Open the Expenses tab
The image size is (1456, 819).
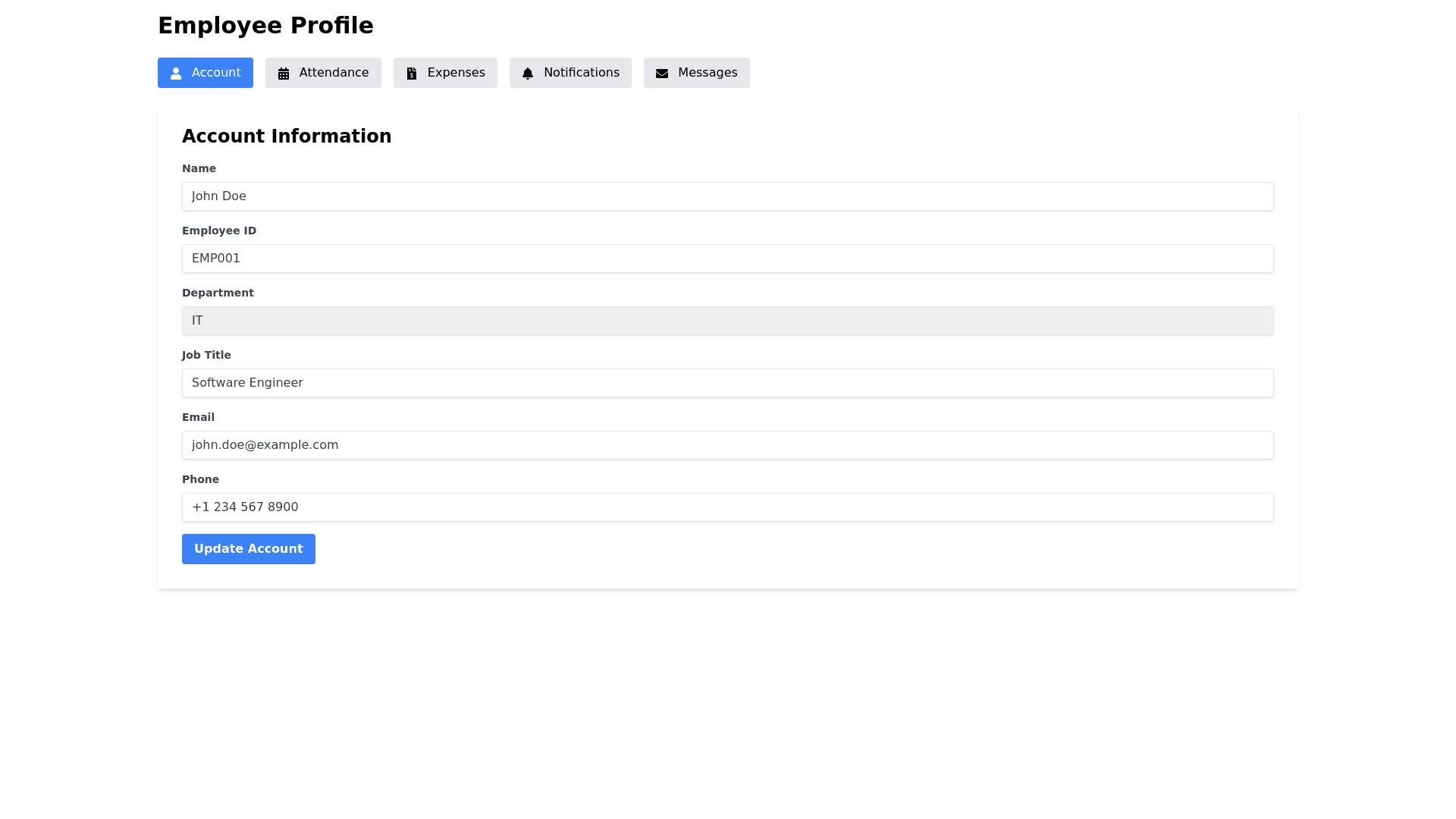point(455,73)
